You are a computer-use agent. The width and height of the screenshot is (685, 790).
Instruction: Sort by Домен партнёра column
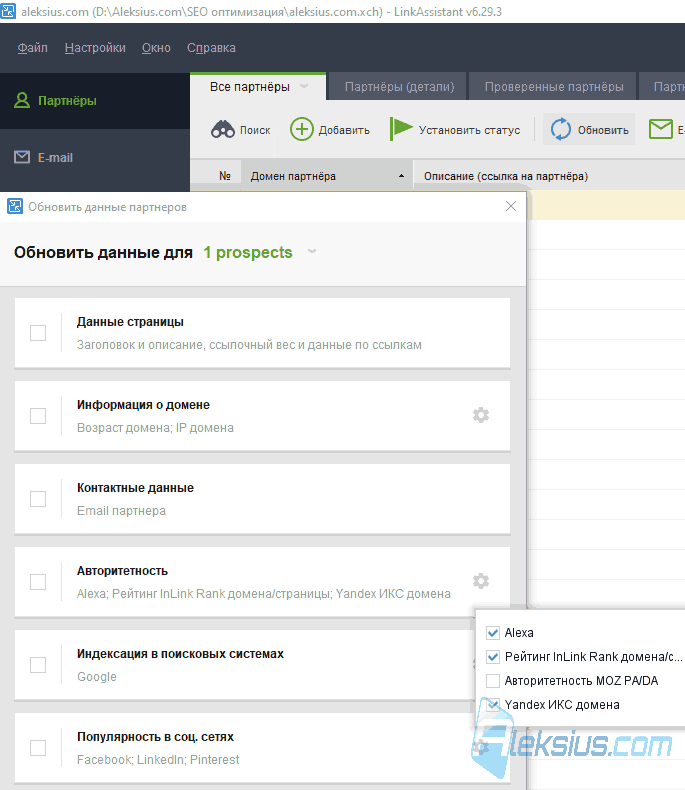tap(327, 176)
